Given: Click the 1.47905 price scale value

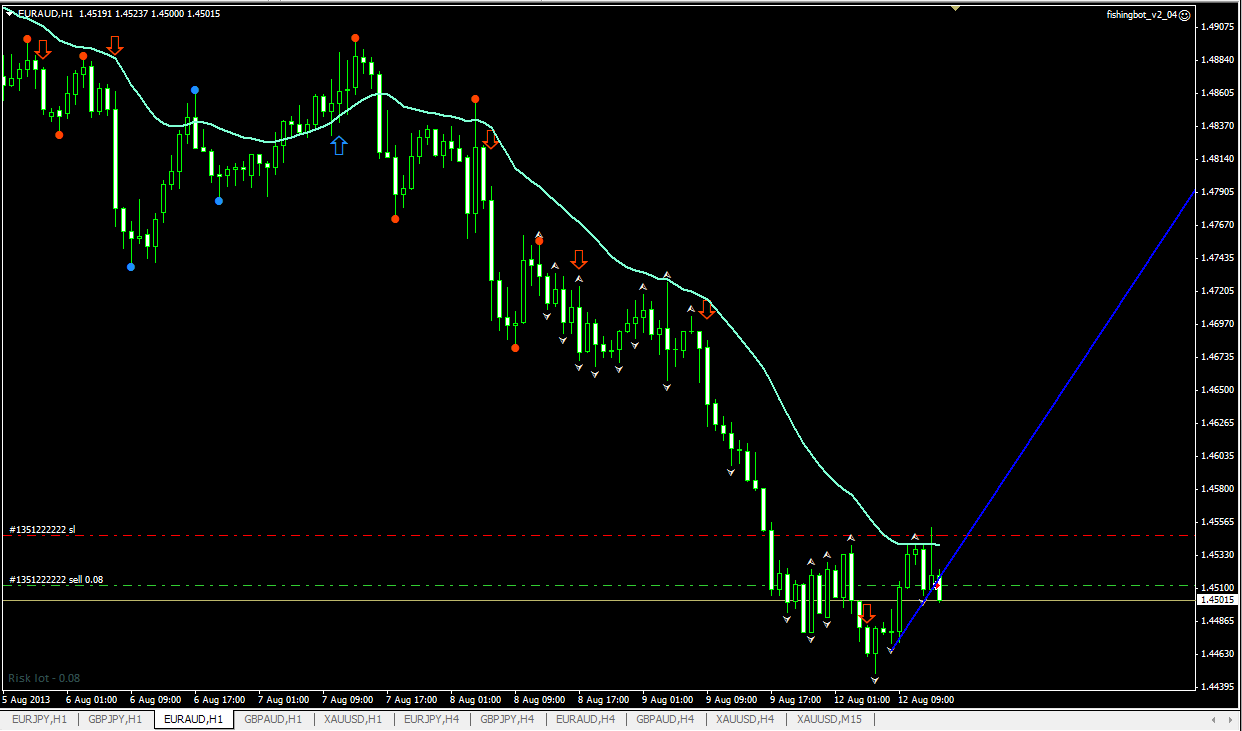Looking at the screenshot, I should [1217, 191].
